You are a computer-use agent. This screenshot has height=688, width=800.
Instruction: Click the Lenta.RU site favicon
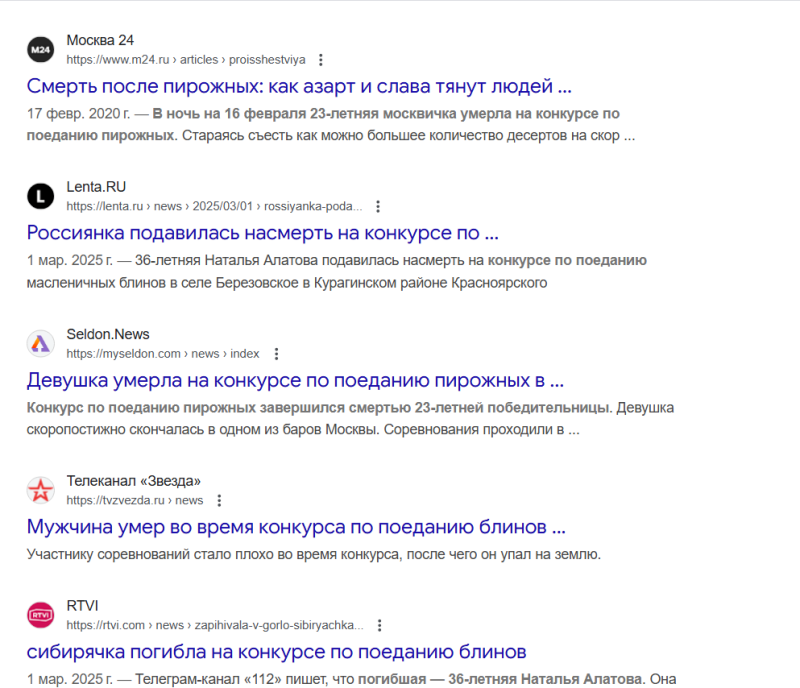pyautogui.click(x=40, y=196)
